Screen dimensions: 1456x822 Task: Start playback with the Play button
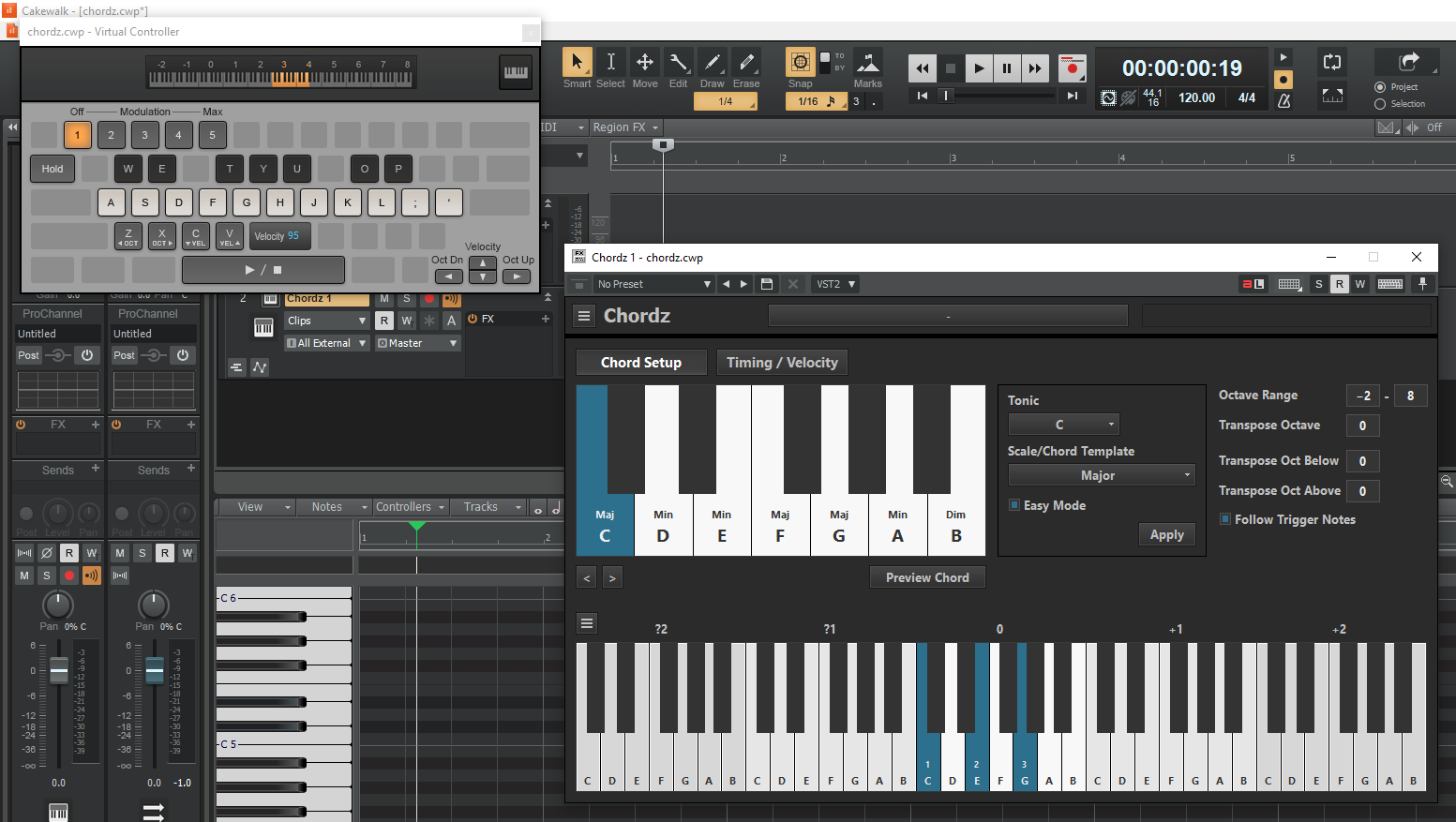(978, 67)
